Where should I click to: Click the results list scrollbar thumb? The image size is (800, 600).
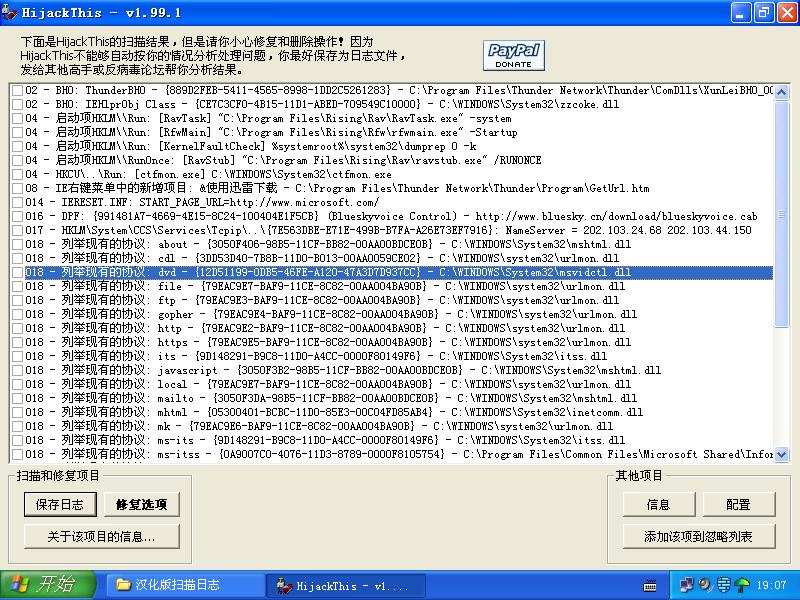(781, 214)
